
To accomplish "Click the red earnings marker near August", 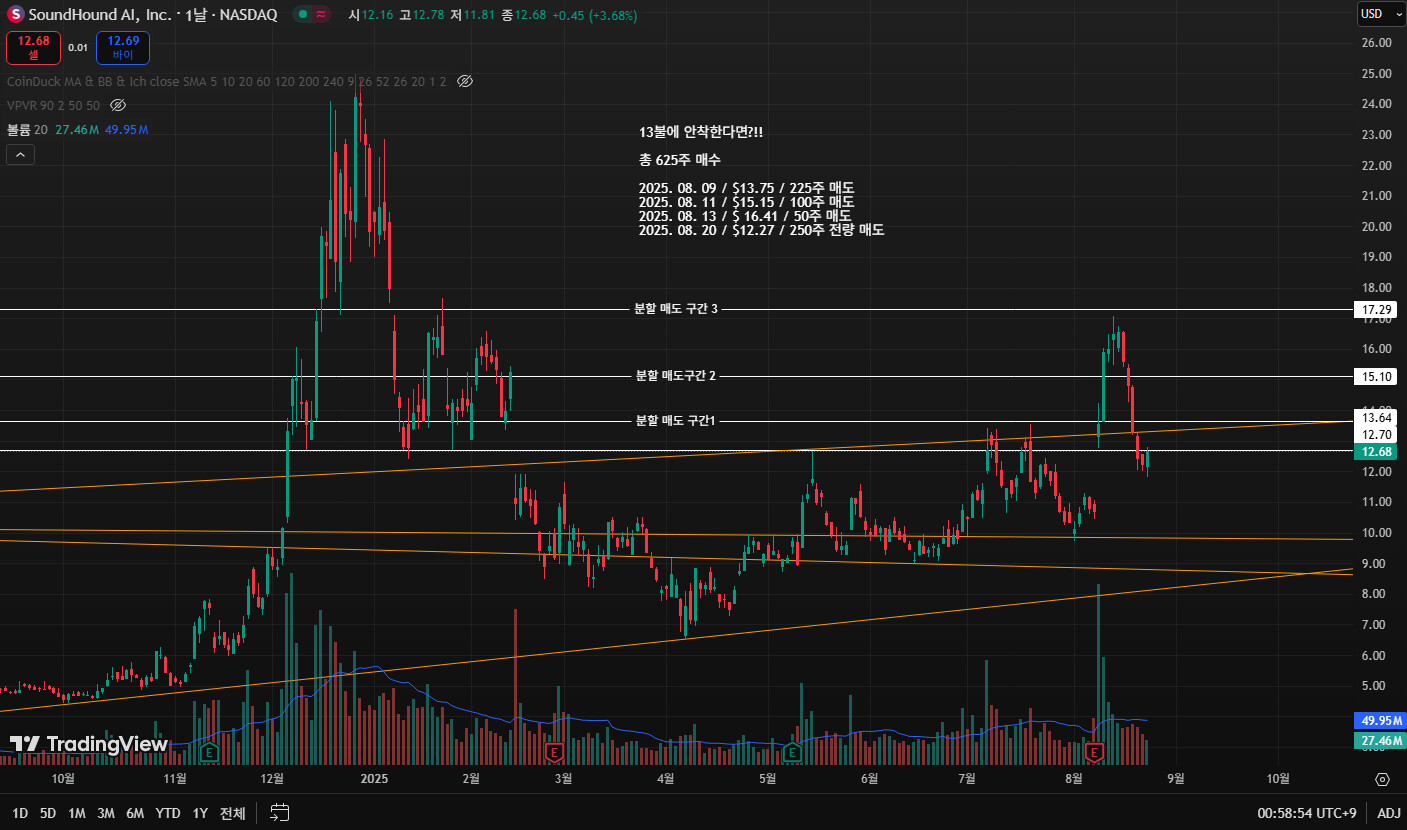I will tap(1094, 751).
